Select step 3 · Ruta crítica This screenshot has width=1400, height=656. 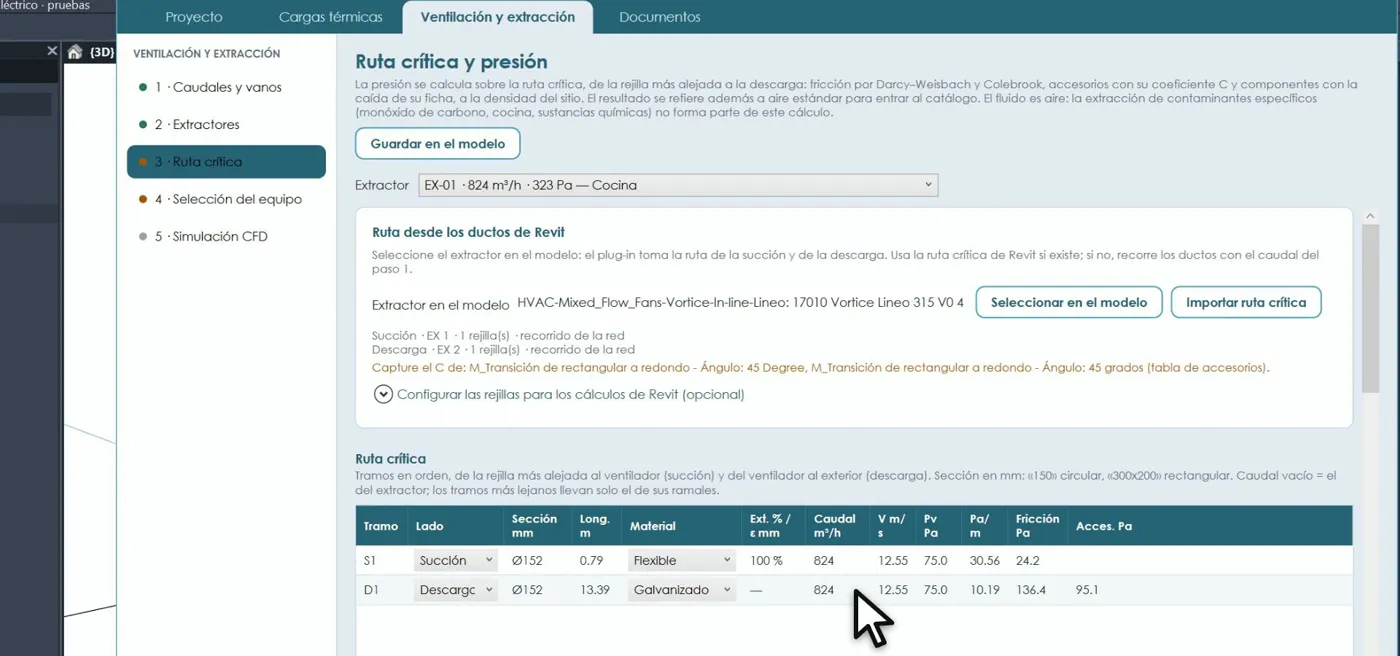pos(226,161)
